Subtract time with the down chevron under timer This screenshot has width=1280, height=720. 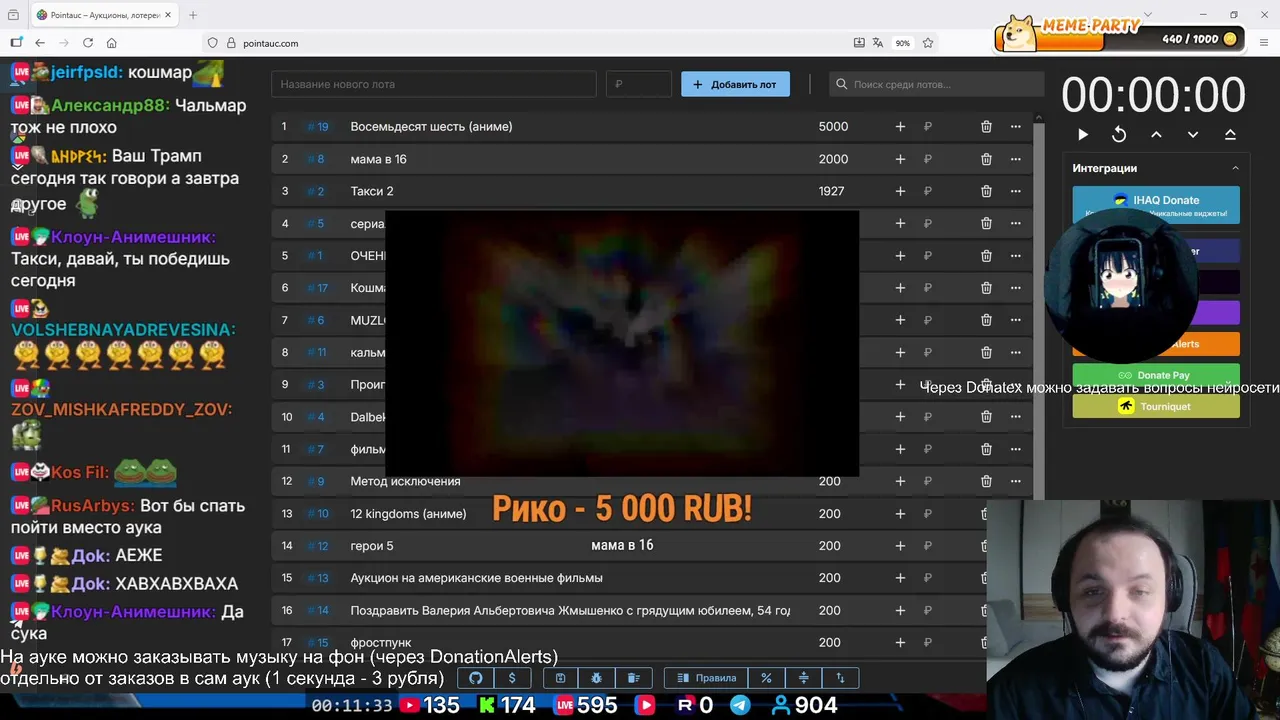pos(1193,134)
